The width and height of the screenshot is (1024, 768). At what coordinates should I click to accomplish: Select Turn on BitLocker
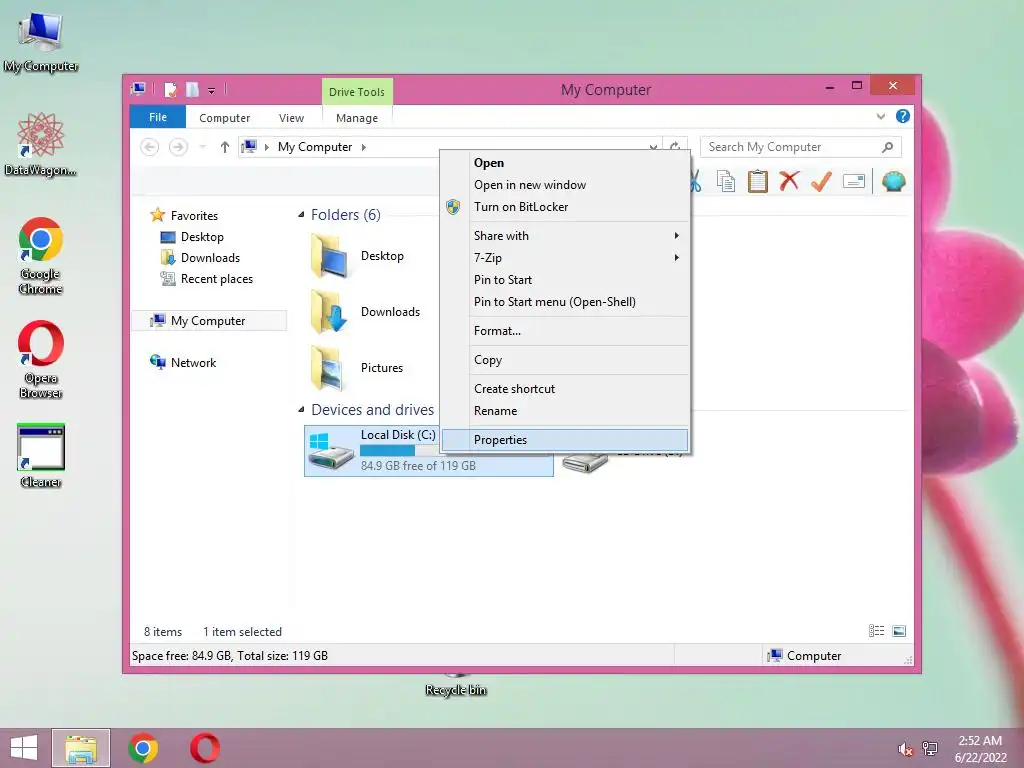566,207
